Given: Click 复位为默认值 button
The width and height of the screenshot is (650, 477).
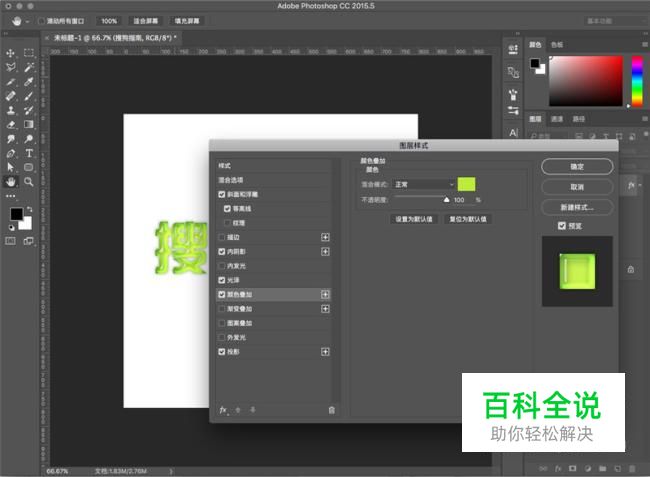Looking at the screenshot, I should pos(468,219).
